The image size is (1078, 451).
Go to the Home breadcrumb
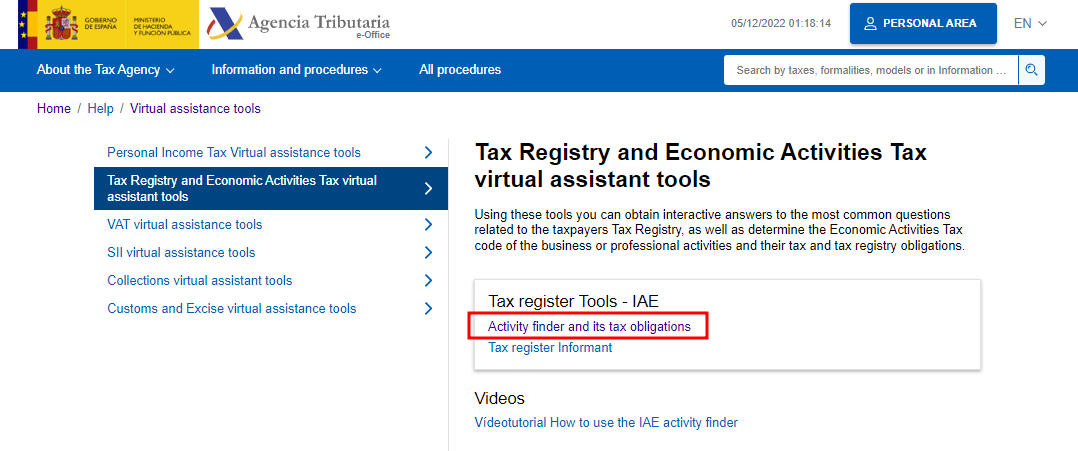(x=54, y=109)
